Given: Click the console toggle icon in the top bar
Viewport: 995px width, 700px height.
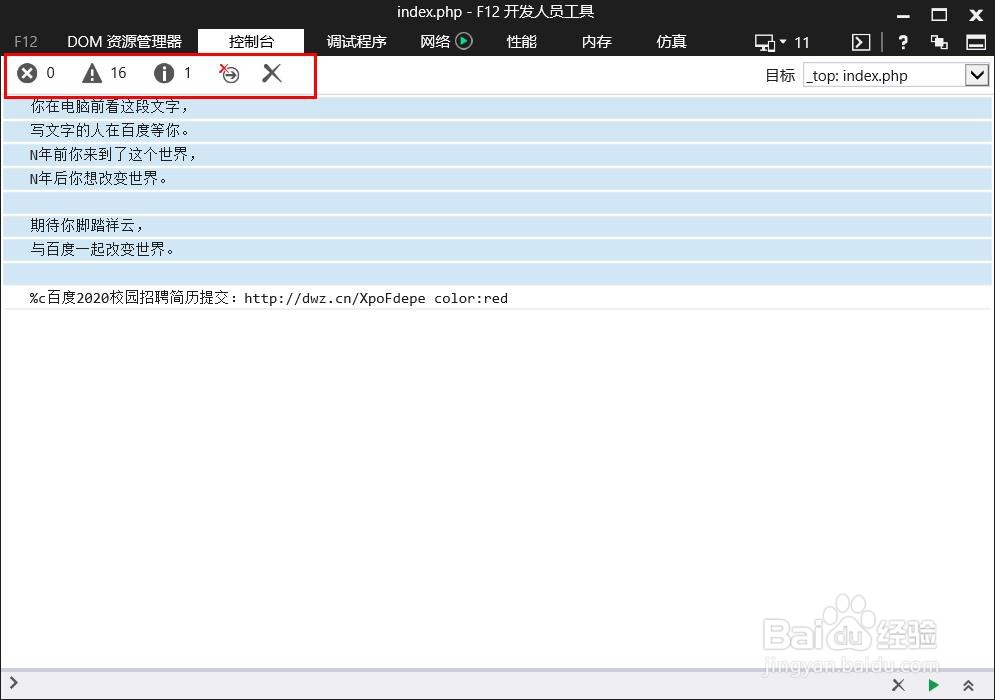Looking at the screenshot, I should point(860,43).
